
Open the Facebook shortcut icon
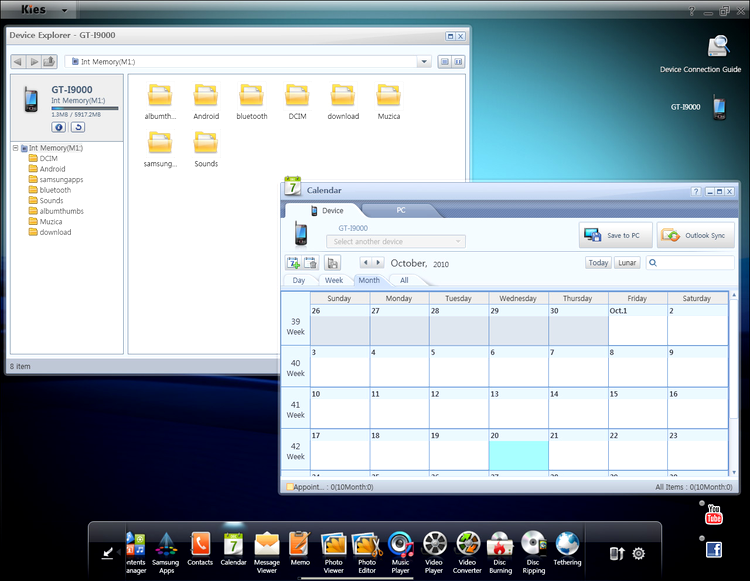[714, 549]
